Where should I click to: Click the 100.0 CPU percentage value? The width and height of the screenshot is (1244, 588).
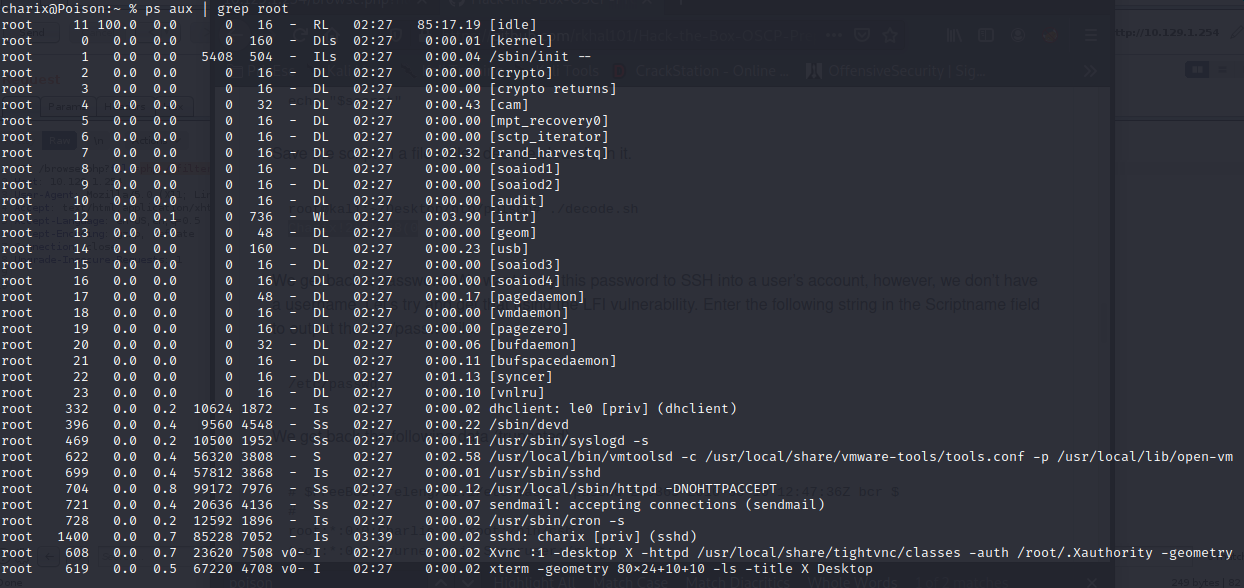tap(116, 25)
